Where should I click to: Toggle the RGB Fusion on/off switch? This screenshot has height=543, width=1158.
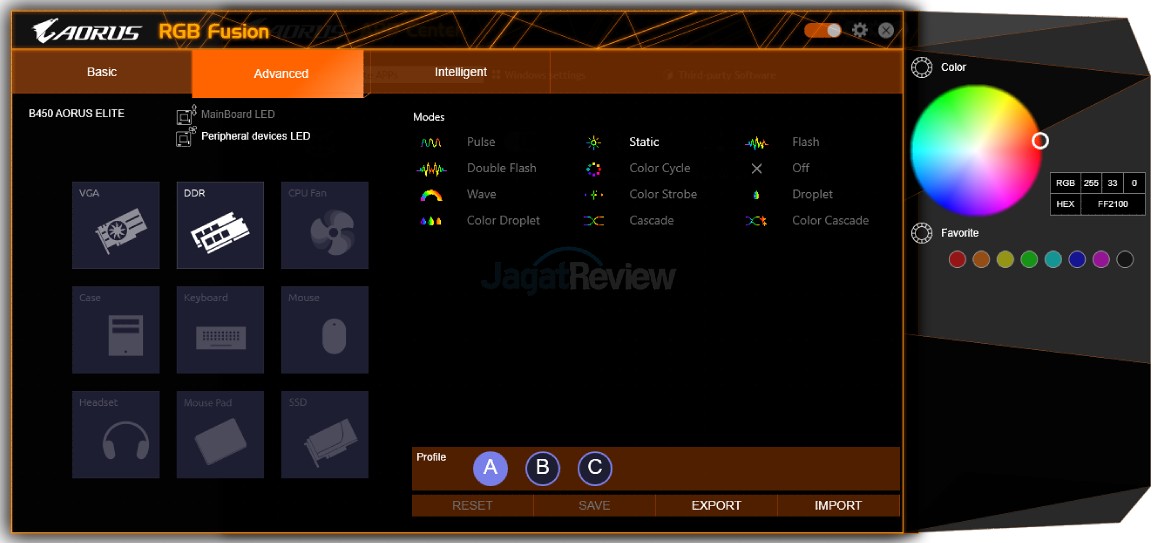tap(823, 30)
